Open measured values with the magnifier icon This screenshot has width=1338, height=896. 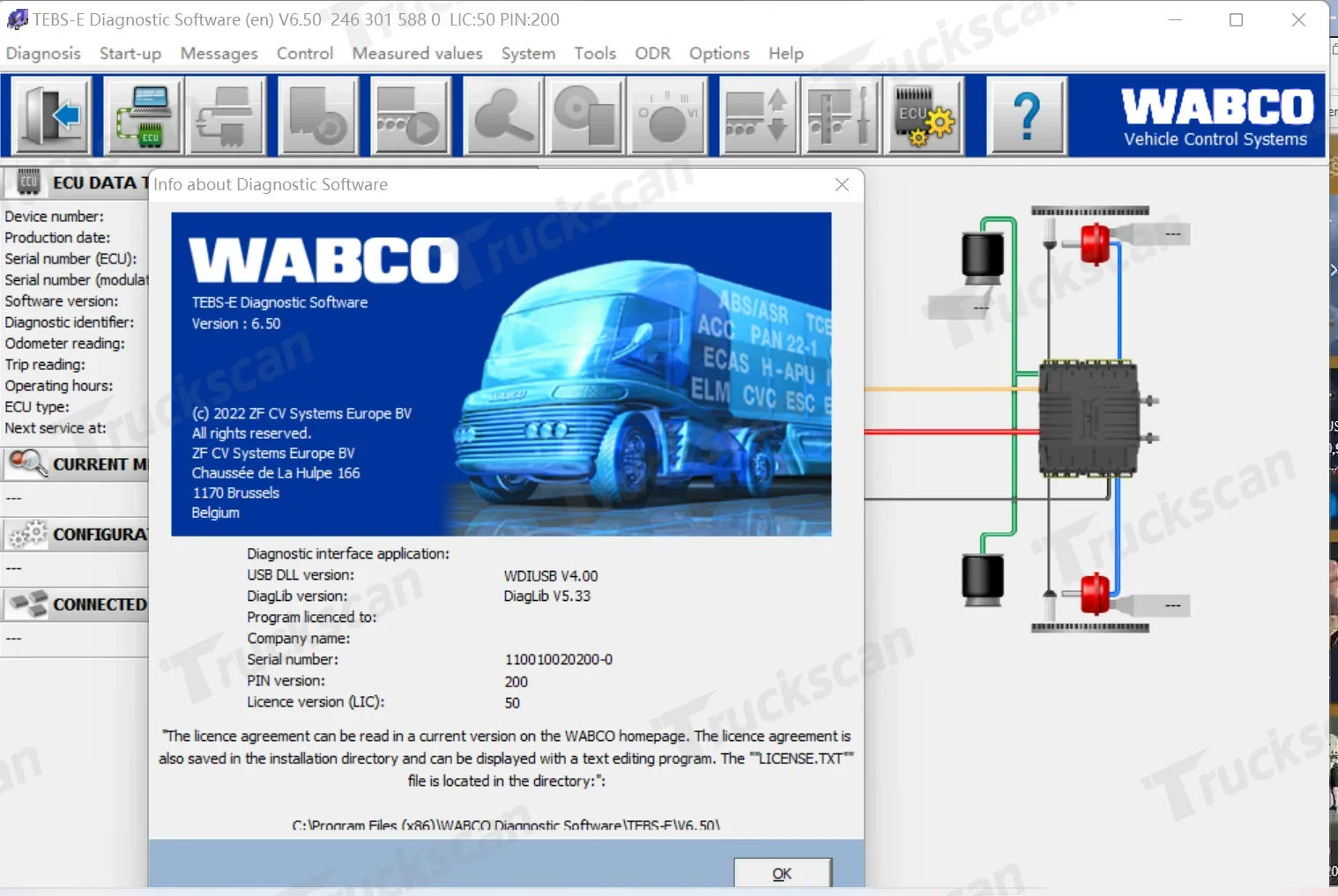tap(502, 115)
